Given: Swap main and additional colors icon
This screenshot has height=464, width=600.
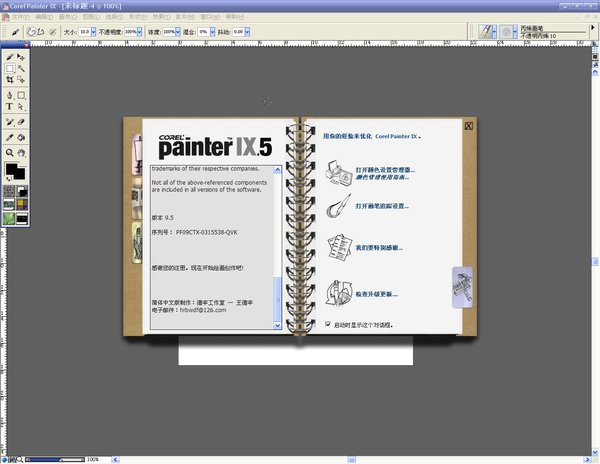Looking at the screenshot, I should click(x=8, y=179).
